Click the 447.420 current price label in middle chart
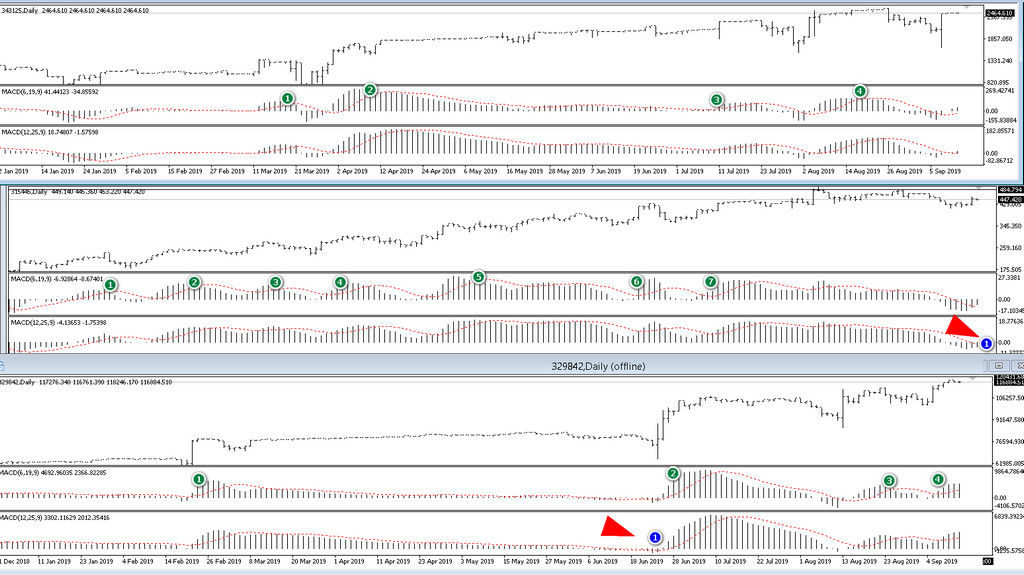Viewport: 1024px width, 575px height. click(1010, 199)
